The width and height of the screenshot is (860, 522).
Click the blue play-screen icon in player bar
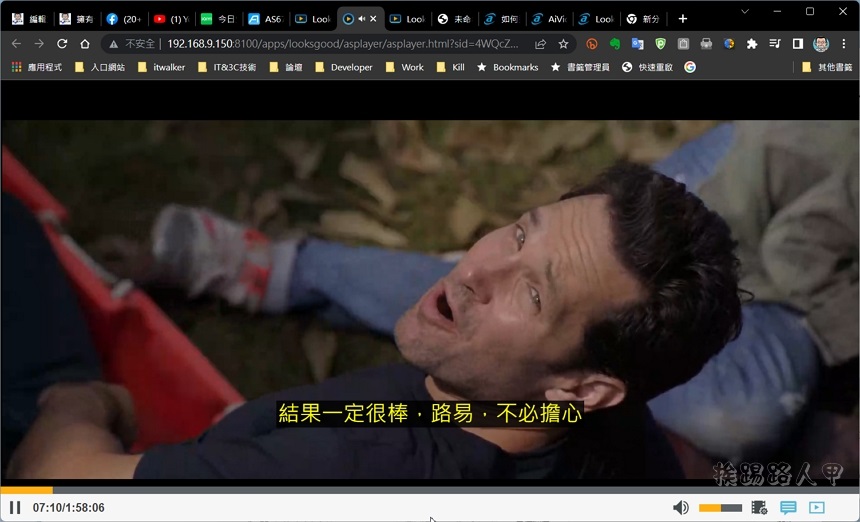point(817,508)
